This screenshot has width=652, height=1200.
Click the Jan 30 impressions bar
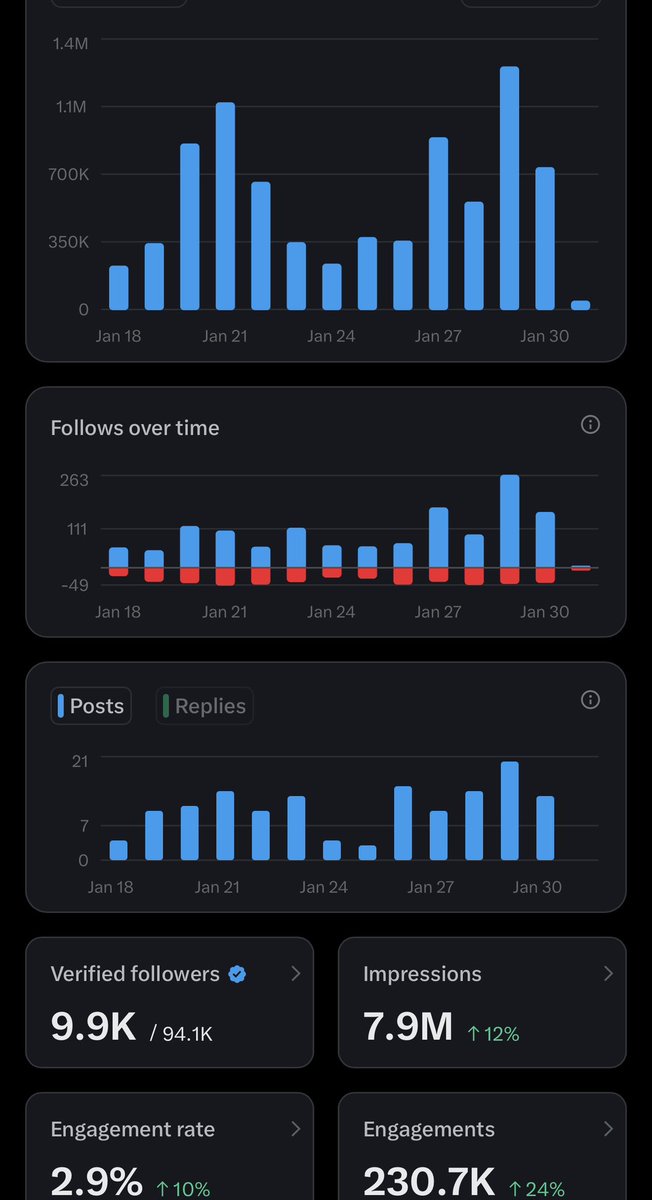(x=545, y=238)
